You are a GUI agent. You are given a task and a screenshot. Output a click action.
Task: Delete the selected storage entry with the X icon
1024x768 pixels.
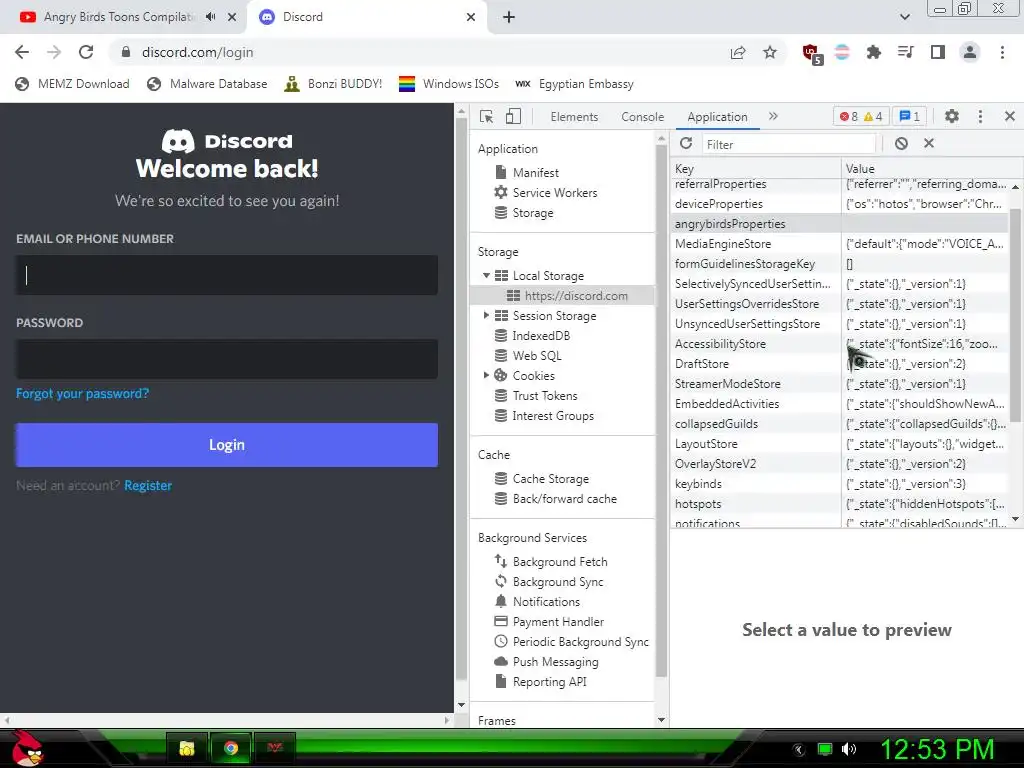pyautogui.click(x=929, y=144)
